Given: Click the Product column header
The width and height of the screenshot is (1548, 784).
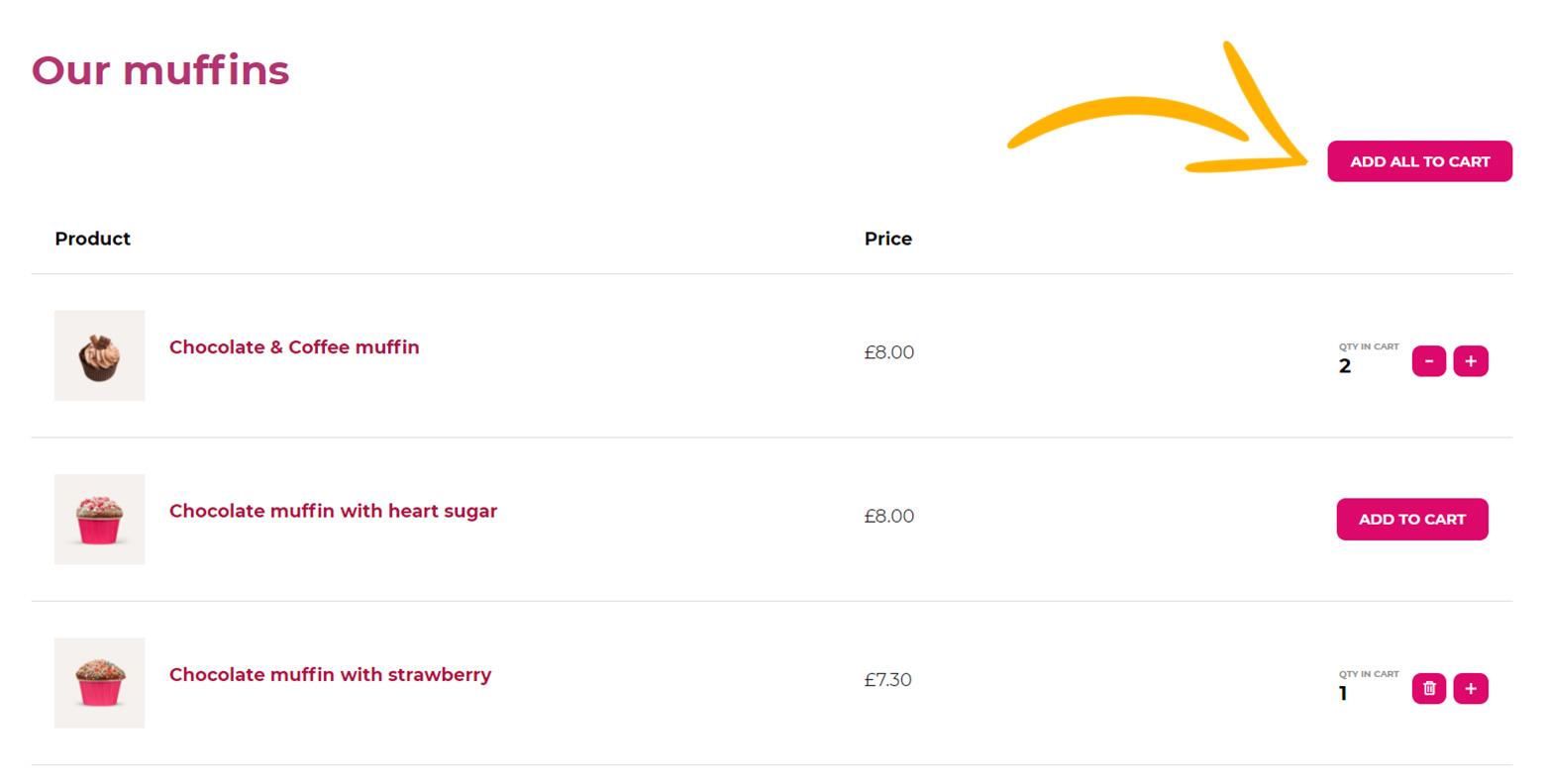Looking at the screenshot, I should coord(92,239).
